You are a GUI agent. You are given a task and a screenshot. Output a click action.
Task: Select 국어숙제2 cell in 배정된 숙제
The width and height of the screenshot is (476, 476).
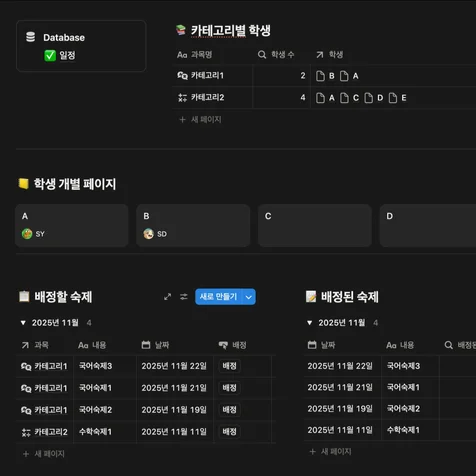point(411,409)
